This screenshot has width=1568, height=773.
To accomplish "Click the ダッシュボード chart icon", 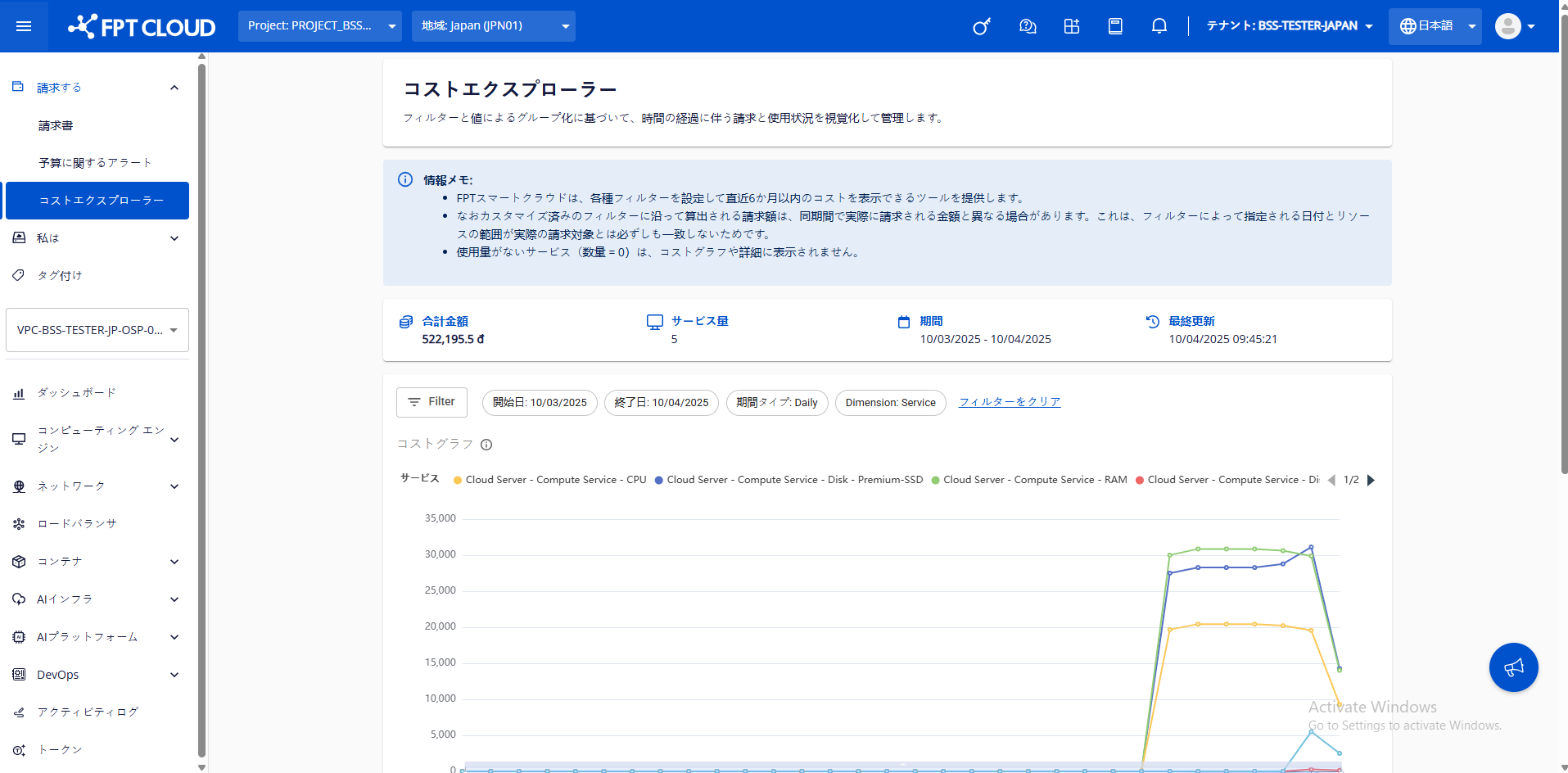I will [x=19, y=393].
